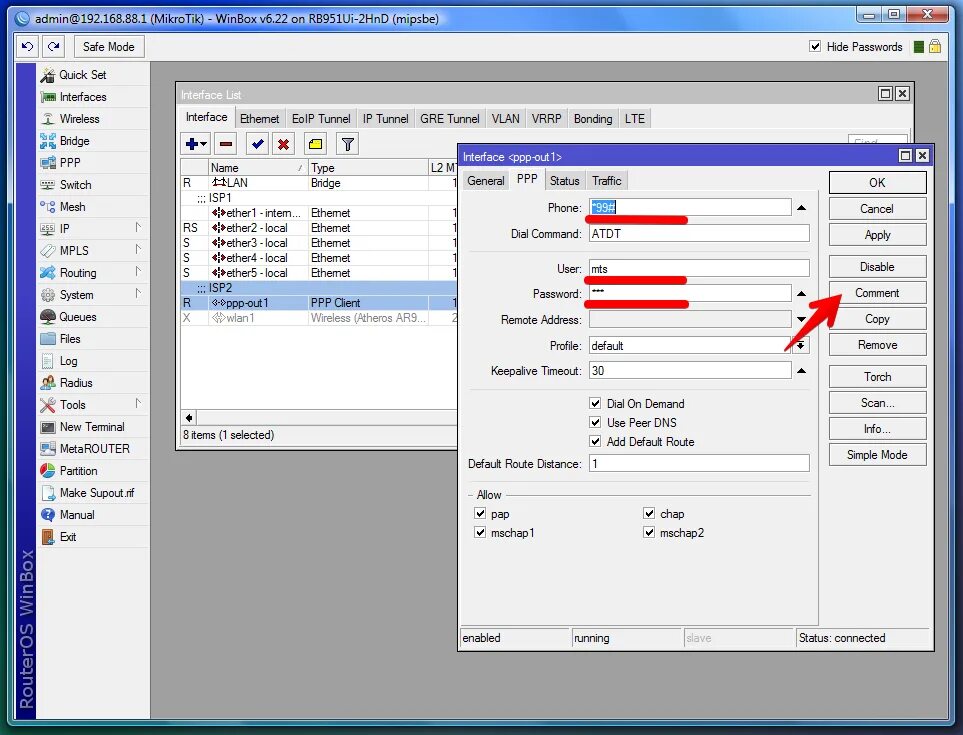Uncheck the mschap1 authentication option
The height and width of the screenshot is (735, 963).
coord(480,532)
